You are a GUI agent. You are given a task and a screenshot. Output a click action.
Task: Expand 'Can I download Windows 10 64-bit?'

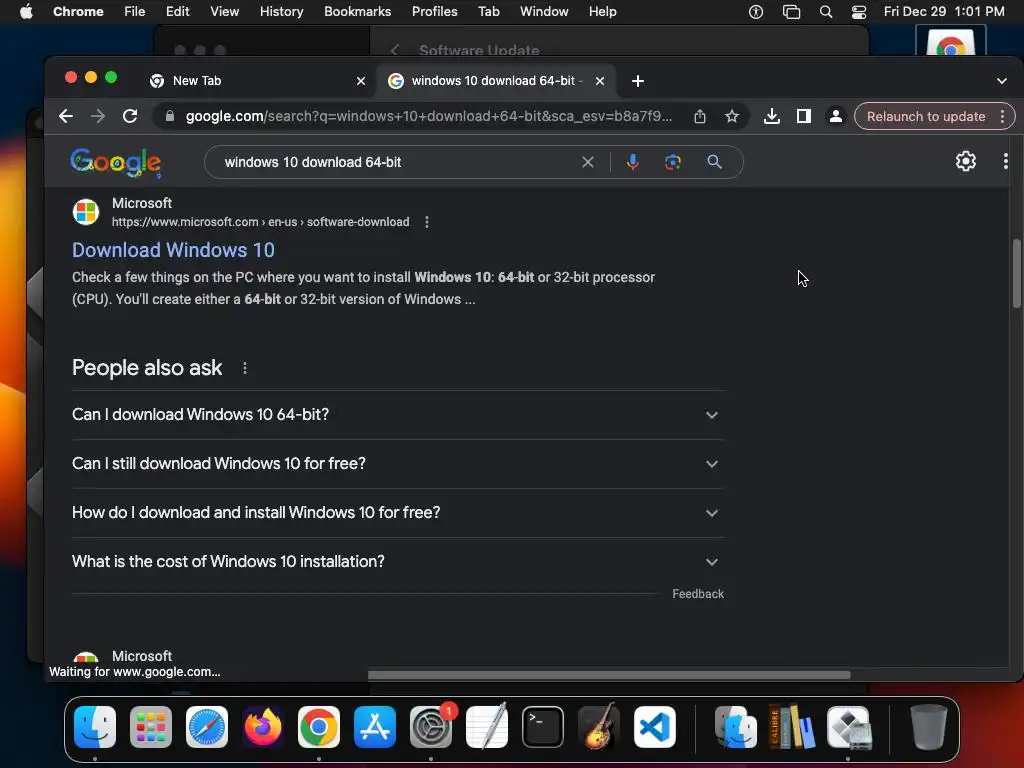[398, 415]
